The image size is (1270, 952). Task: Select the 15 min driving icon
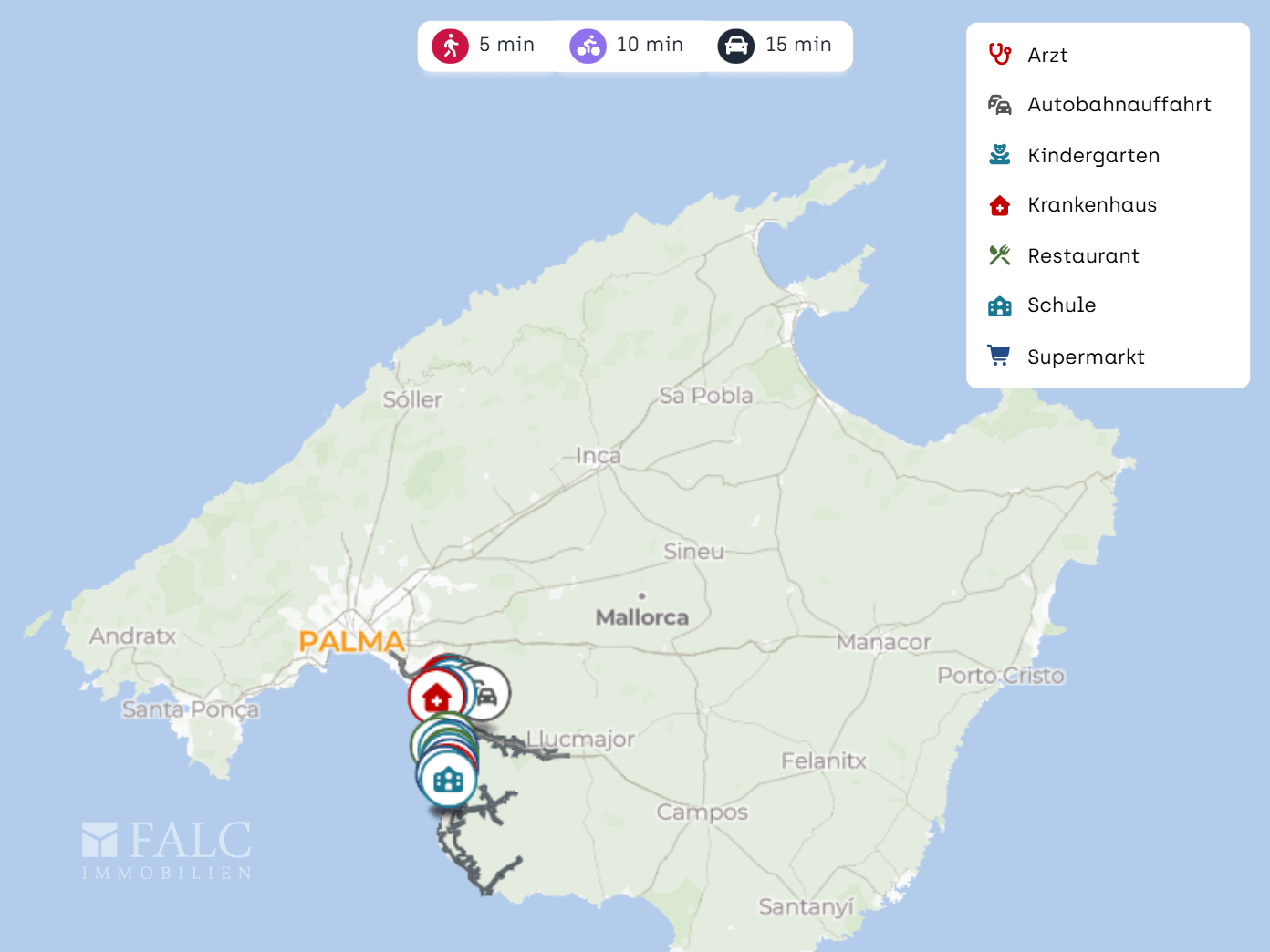coord(735,46)
